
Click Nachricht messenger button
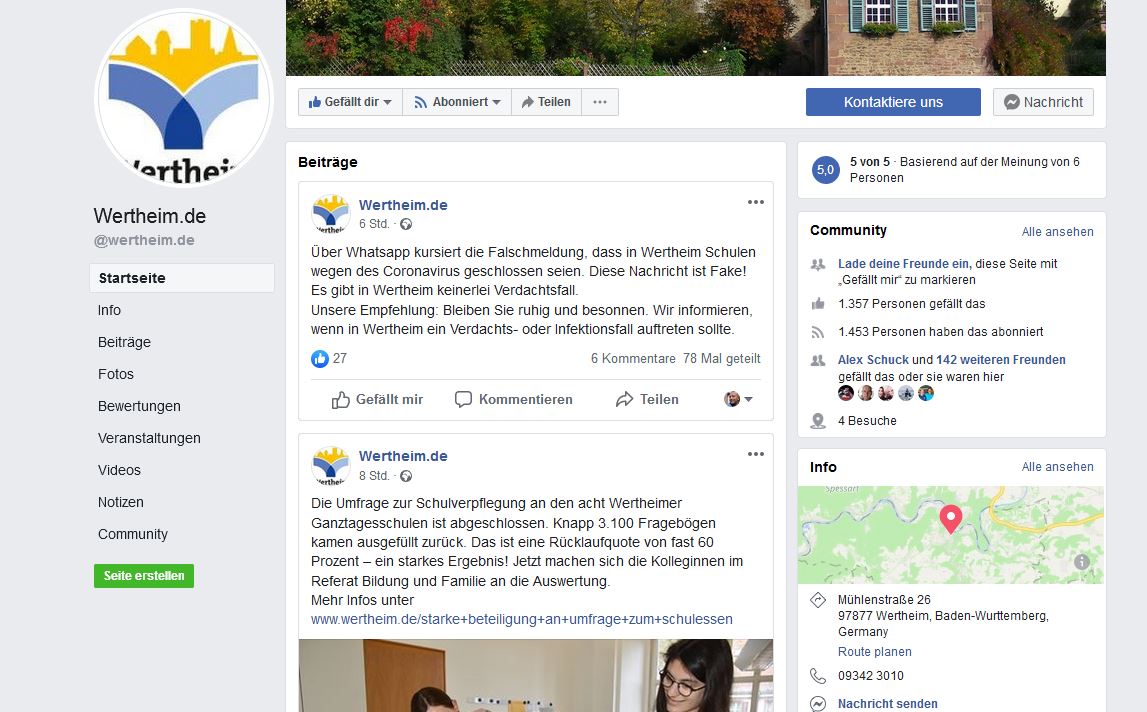pyautogui.click(x=1043, y=102)
